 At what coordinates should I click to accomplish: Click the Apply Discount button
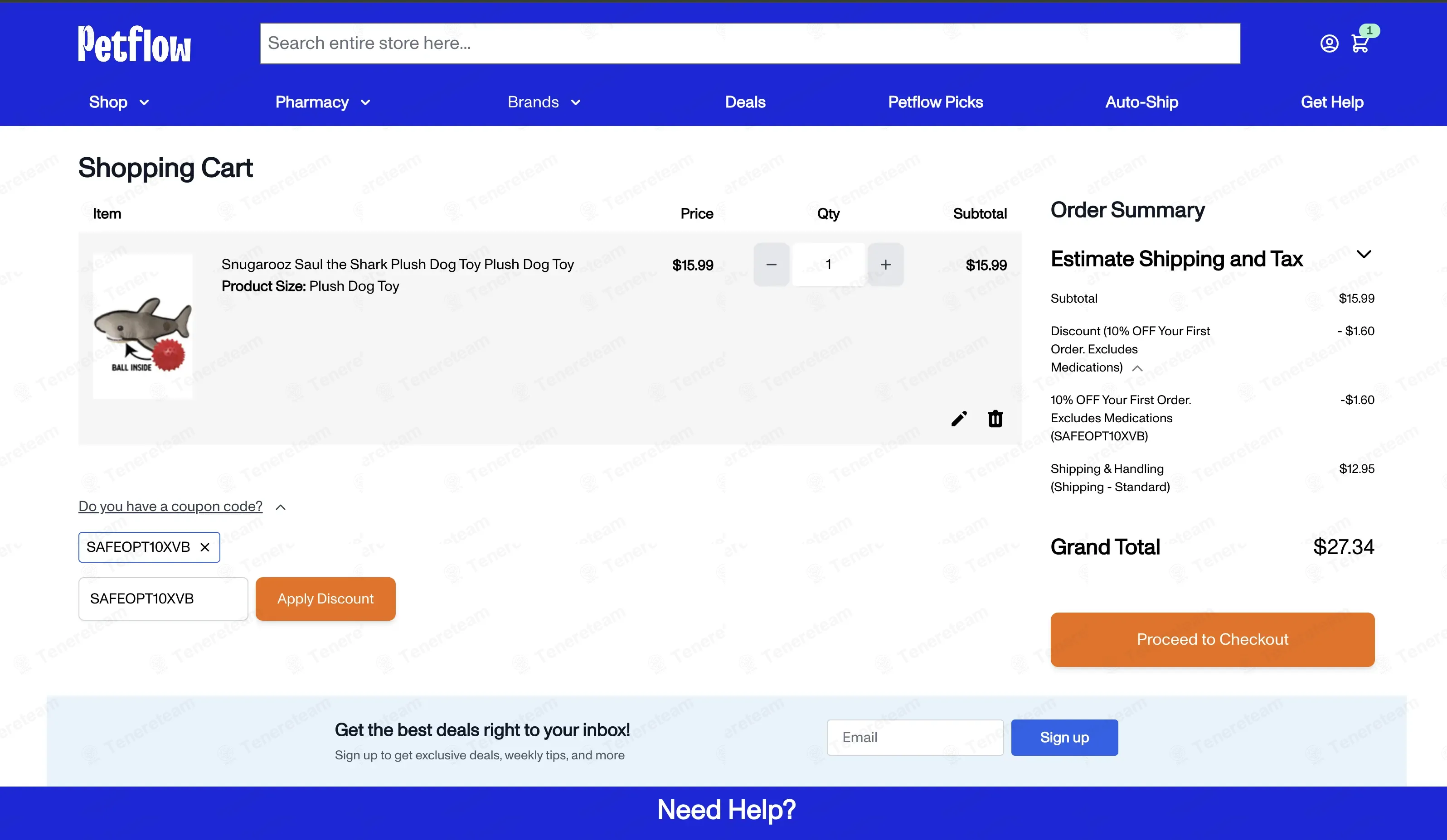(325, 599)
